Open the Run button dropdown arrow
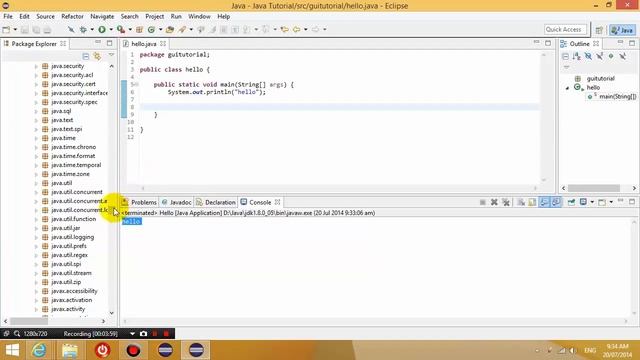Viewport: 640px width, 360px height. (111, 29)
